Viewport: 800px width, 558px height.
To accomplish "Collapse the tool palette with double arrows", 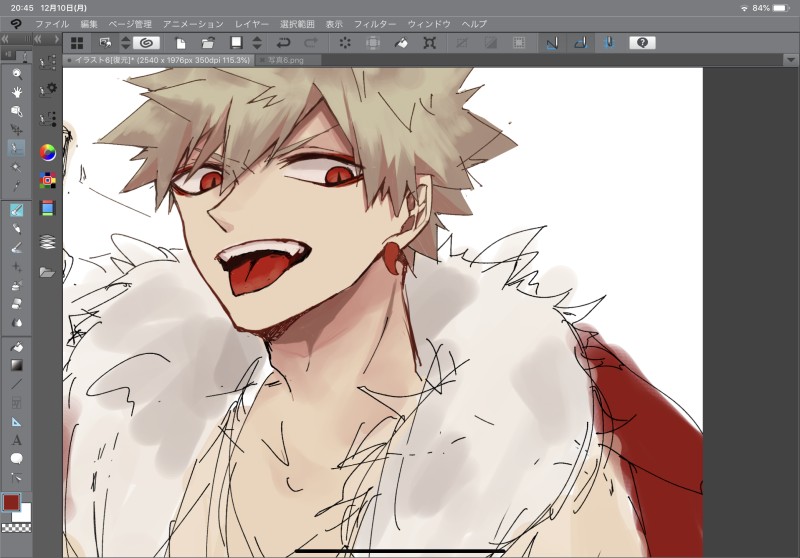I will [5, 39].
